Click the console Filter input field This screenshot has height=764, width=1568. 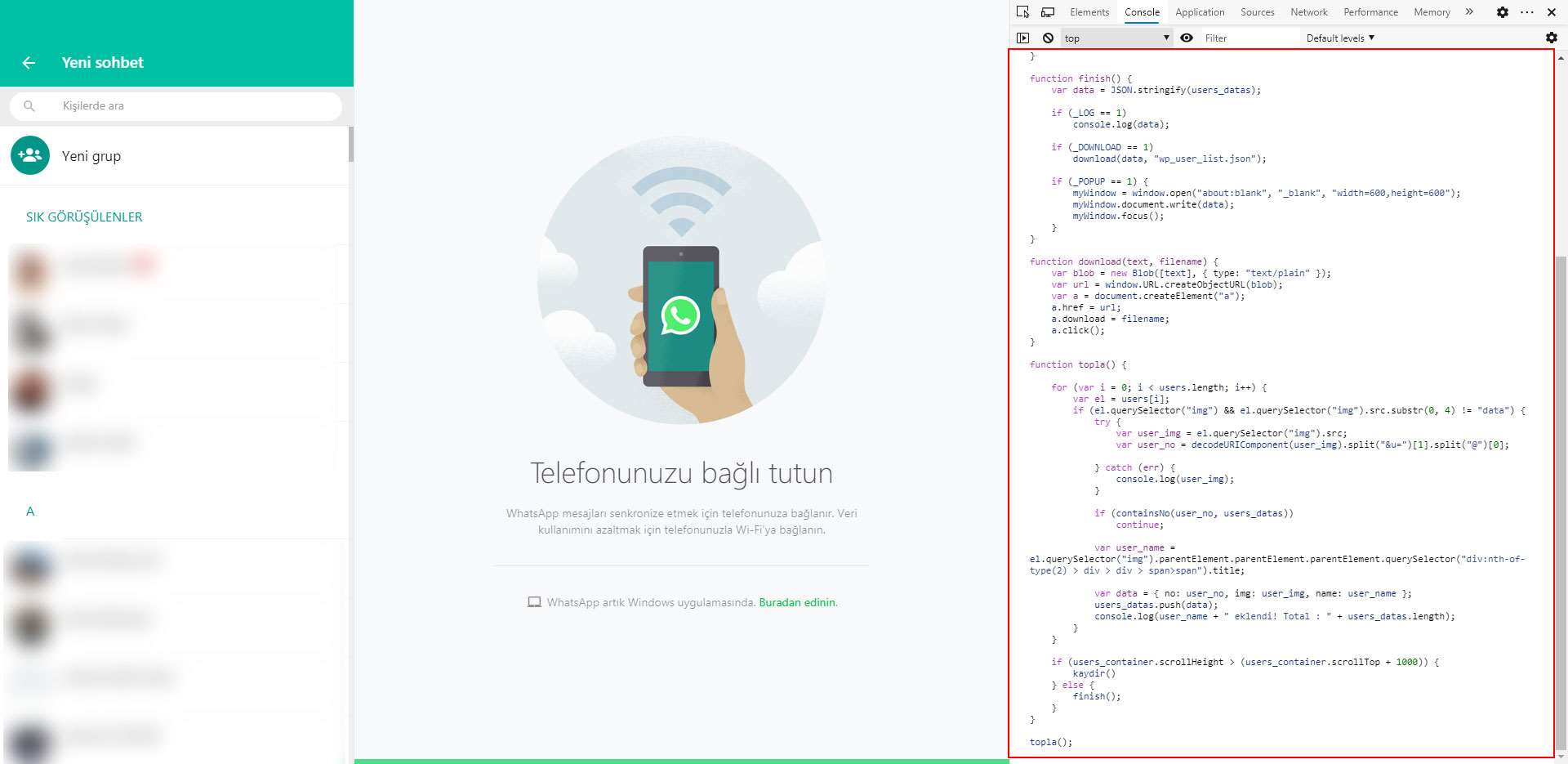pos(1248,38)
